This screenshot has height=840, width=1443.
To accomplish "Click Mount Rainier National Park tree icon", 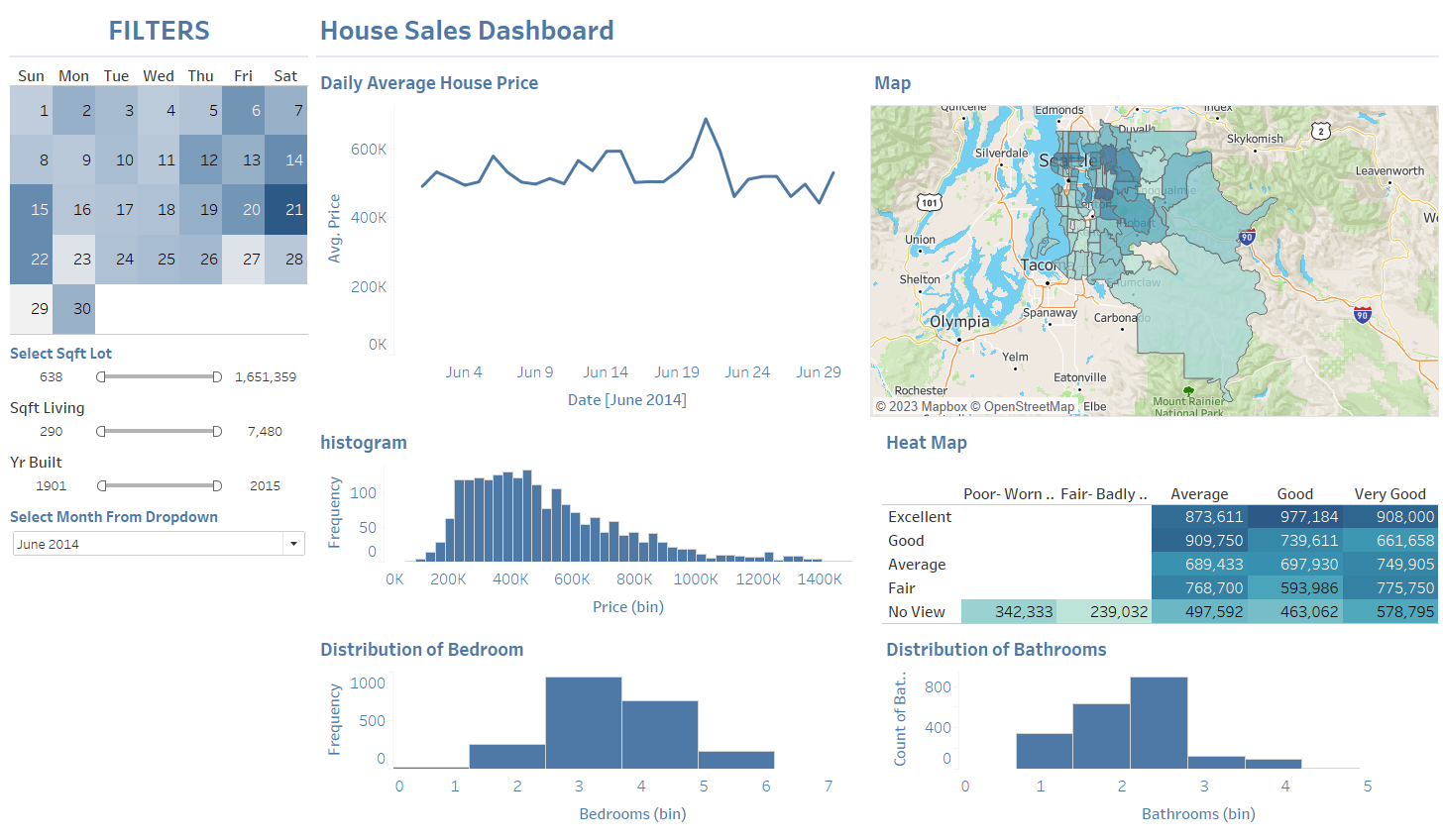I will pyautogui.click(x=1188, y=391).
